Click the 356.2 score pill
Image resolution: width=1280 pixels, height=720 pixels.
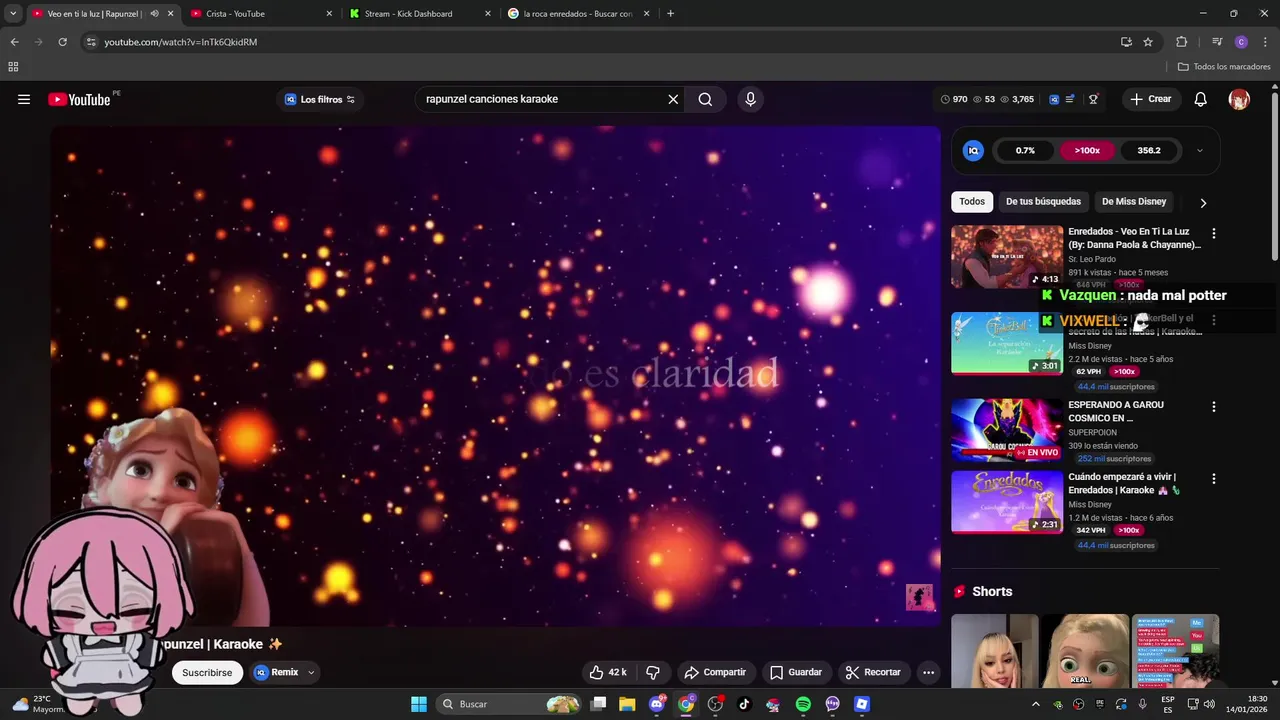[1149, 151]
